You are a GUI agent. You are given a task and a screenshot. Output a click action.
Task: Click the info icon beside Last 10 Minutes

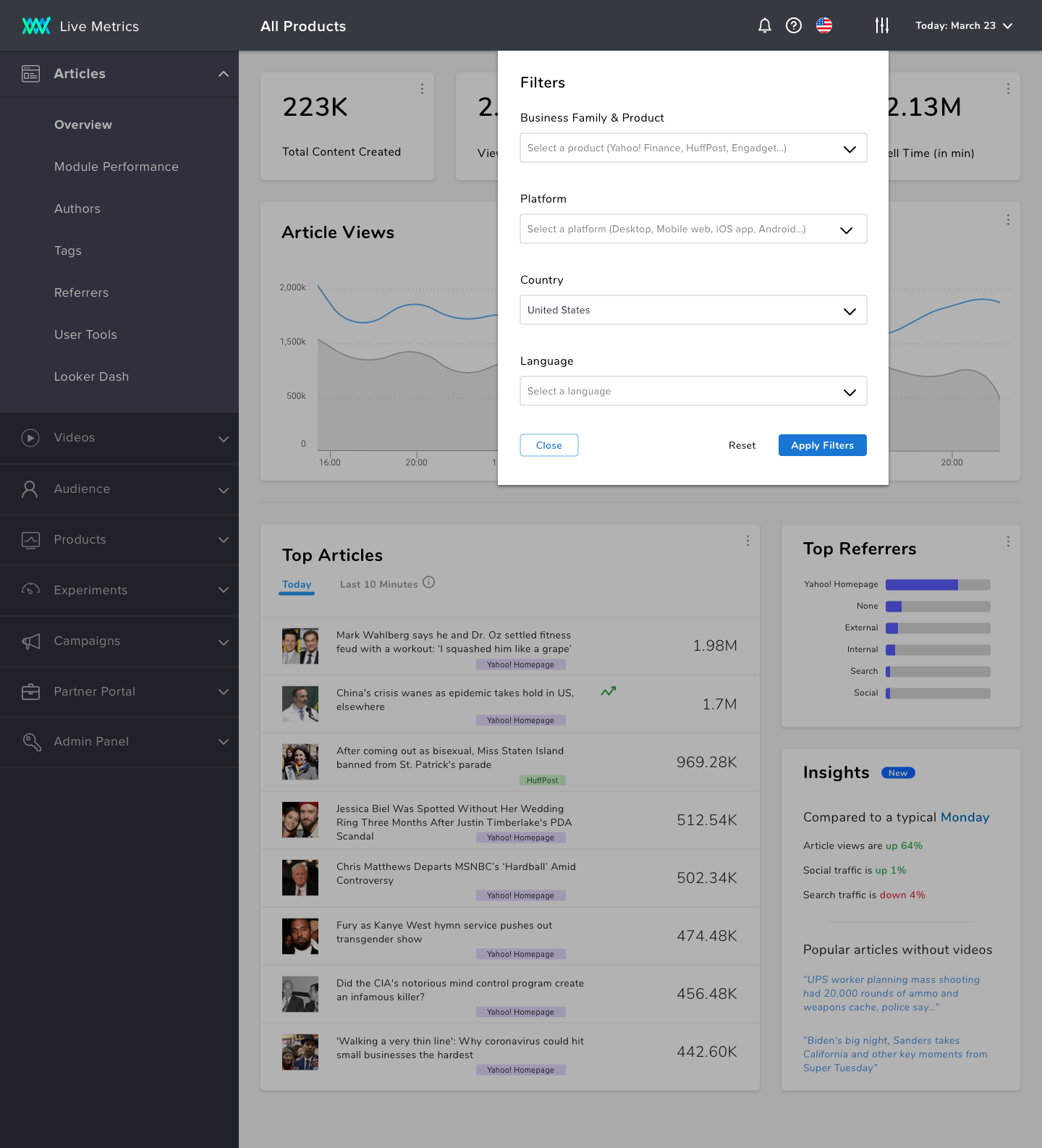[x=429, y=583]
